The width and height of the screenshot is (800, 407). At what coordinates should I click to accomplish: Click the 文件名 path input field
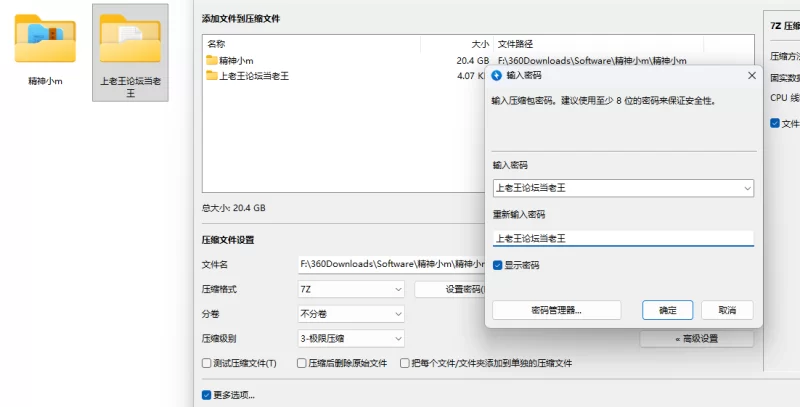[391, 264]
